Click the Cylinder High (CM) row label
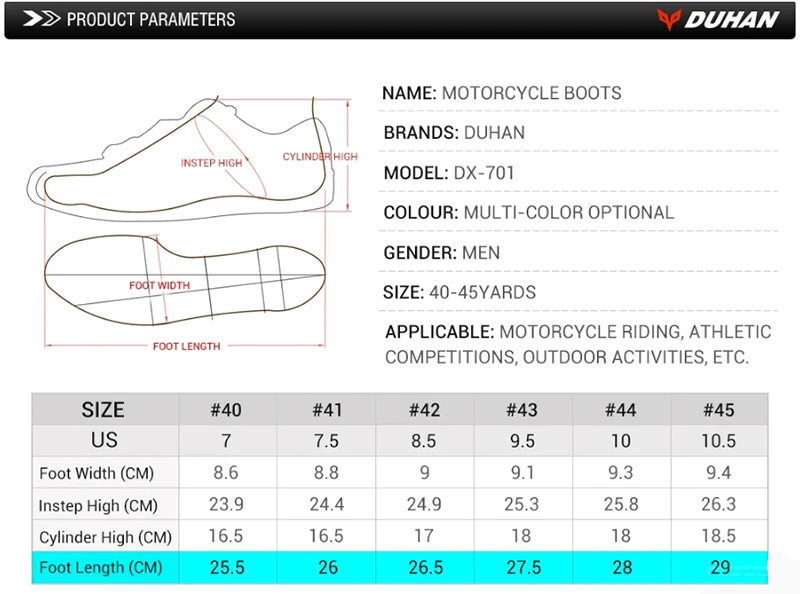 pos(105,537)
